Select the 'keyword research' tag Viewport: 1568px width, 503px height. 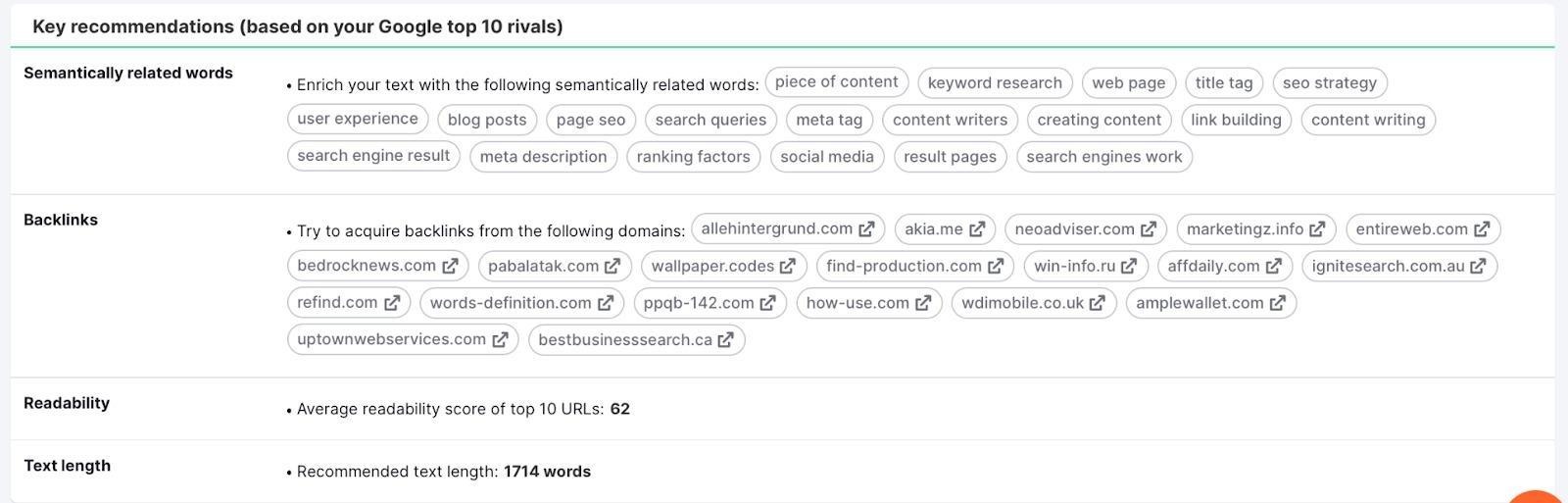coord(995,82)
